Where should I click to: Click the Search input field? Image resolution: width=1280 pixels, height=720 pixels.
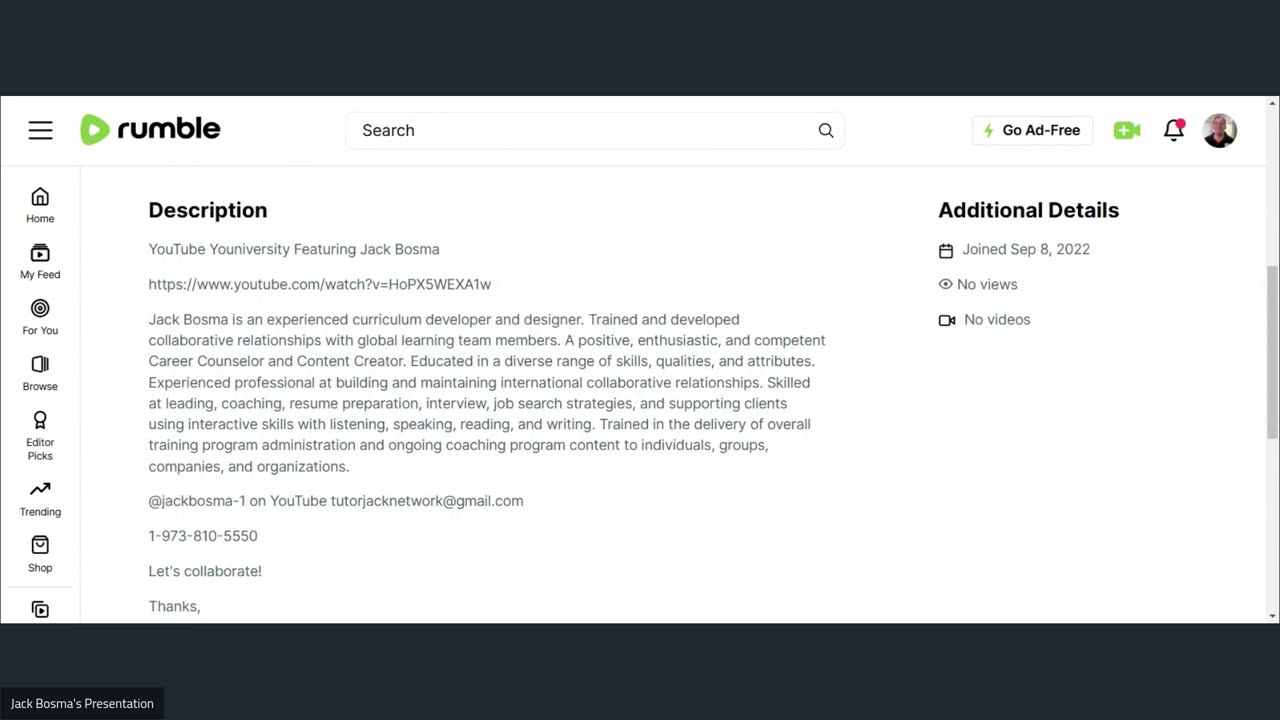580,130
